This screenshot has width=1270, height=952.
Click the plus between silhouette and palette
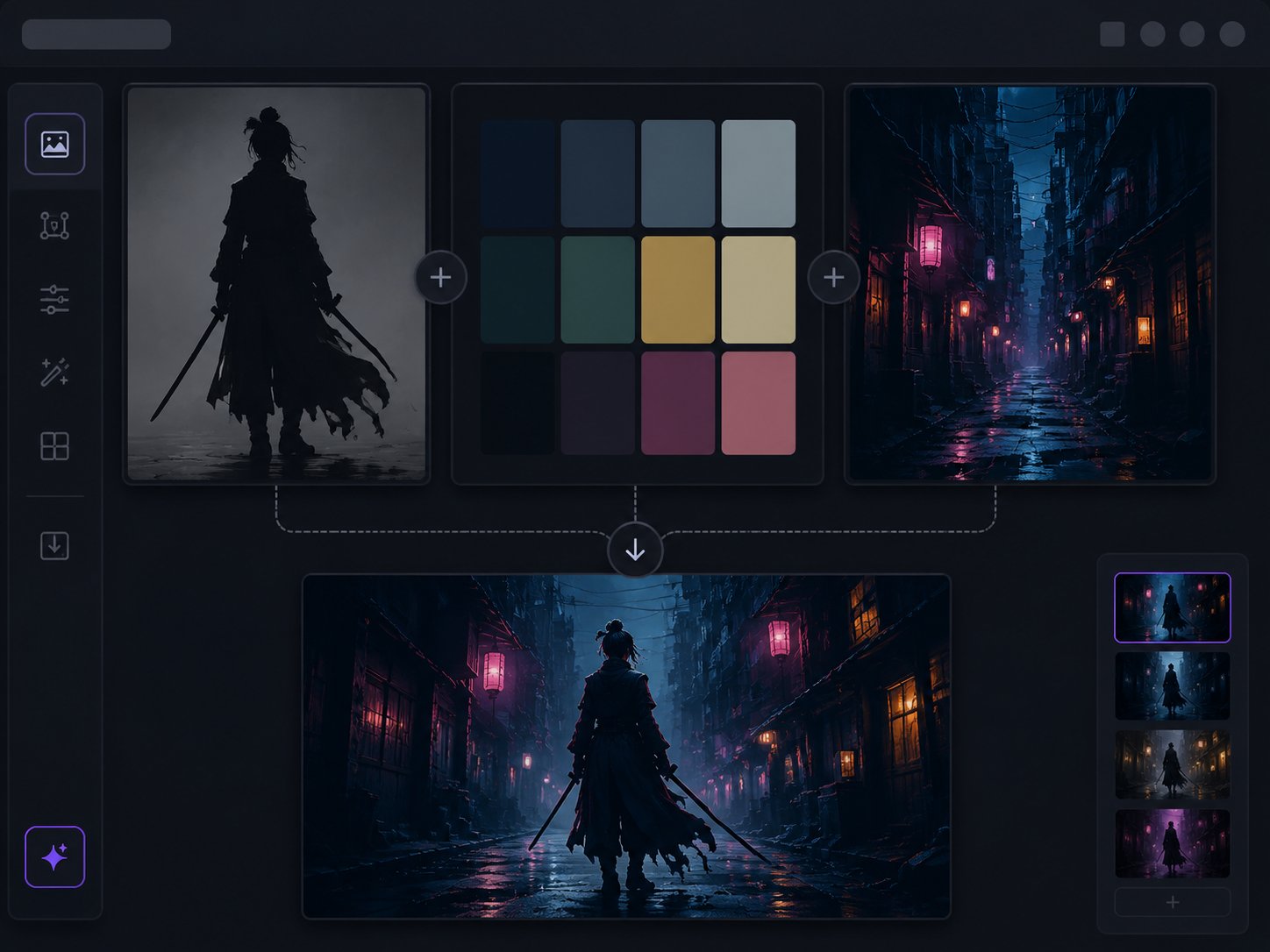[x=440, y=277]
